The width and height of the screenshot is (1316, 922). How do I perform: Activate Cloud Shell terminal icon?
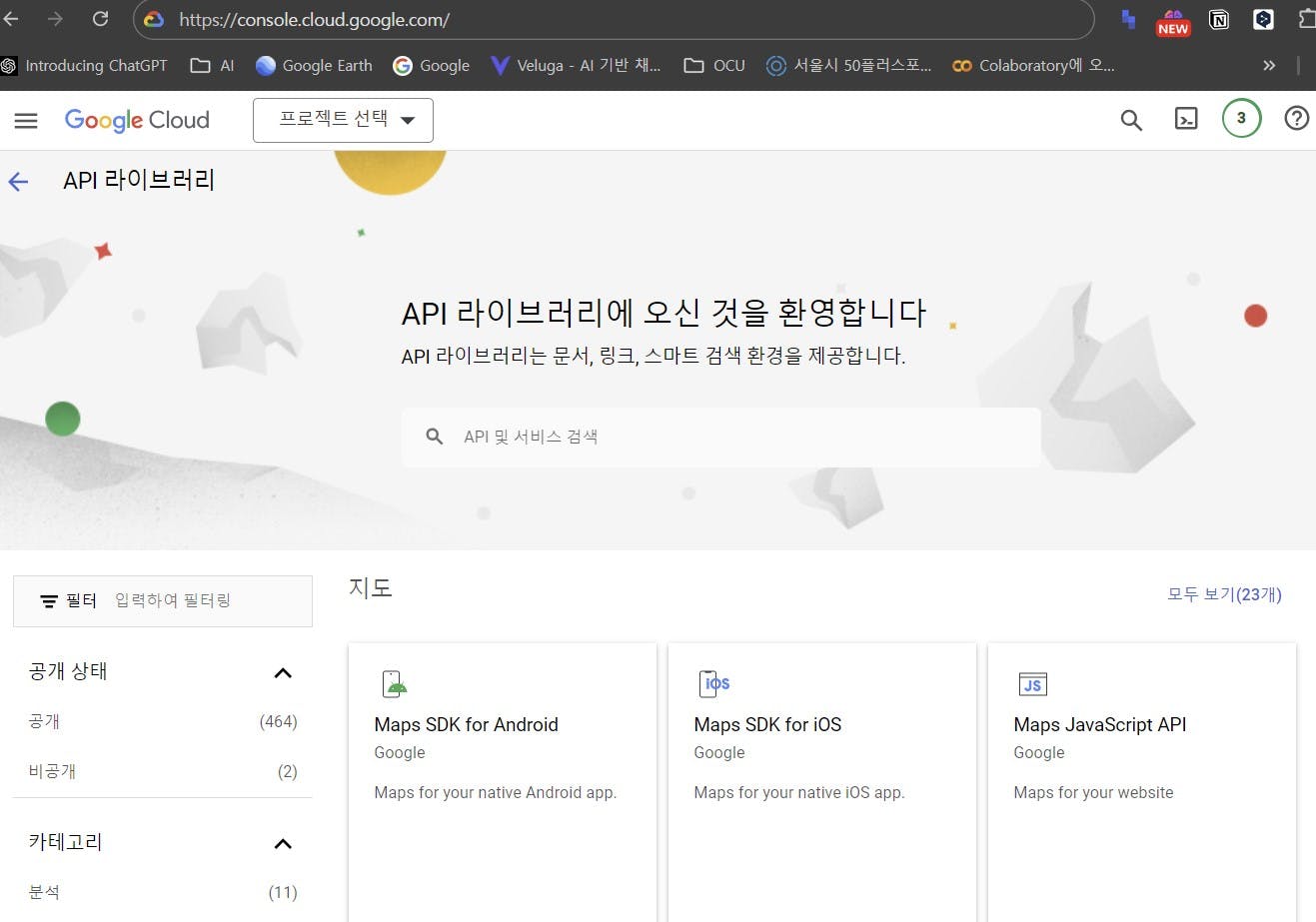tap(1186, 120)
